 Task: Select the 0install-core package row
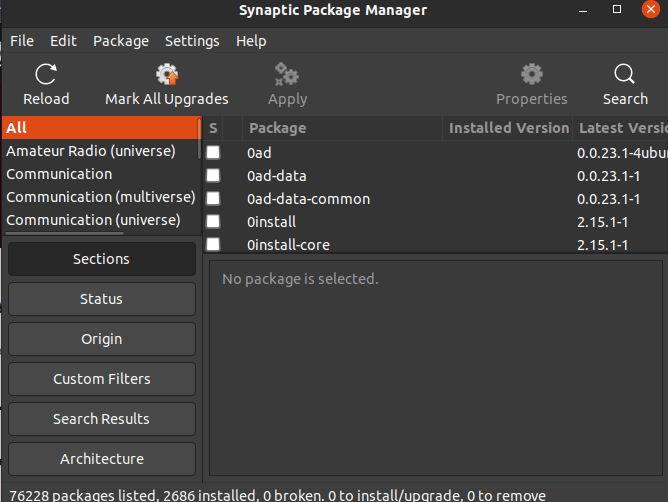pos(436,245)
